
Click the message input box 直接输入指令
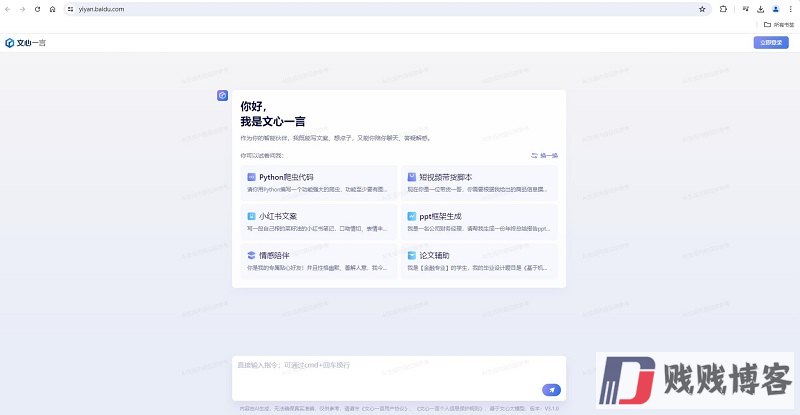[x=399, y=378]
